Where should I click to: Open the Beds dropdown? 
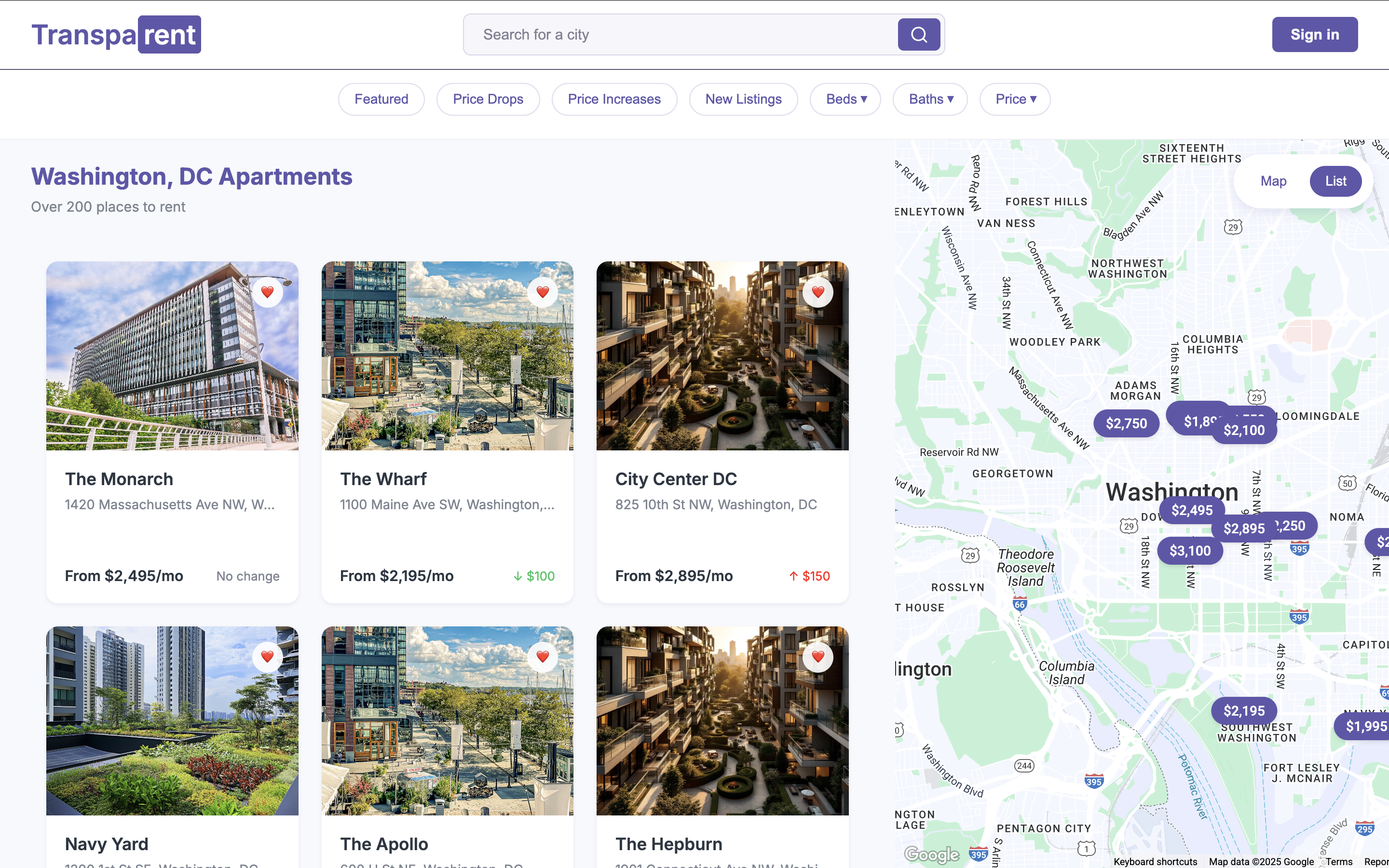845,99
